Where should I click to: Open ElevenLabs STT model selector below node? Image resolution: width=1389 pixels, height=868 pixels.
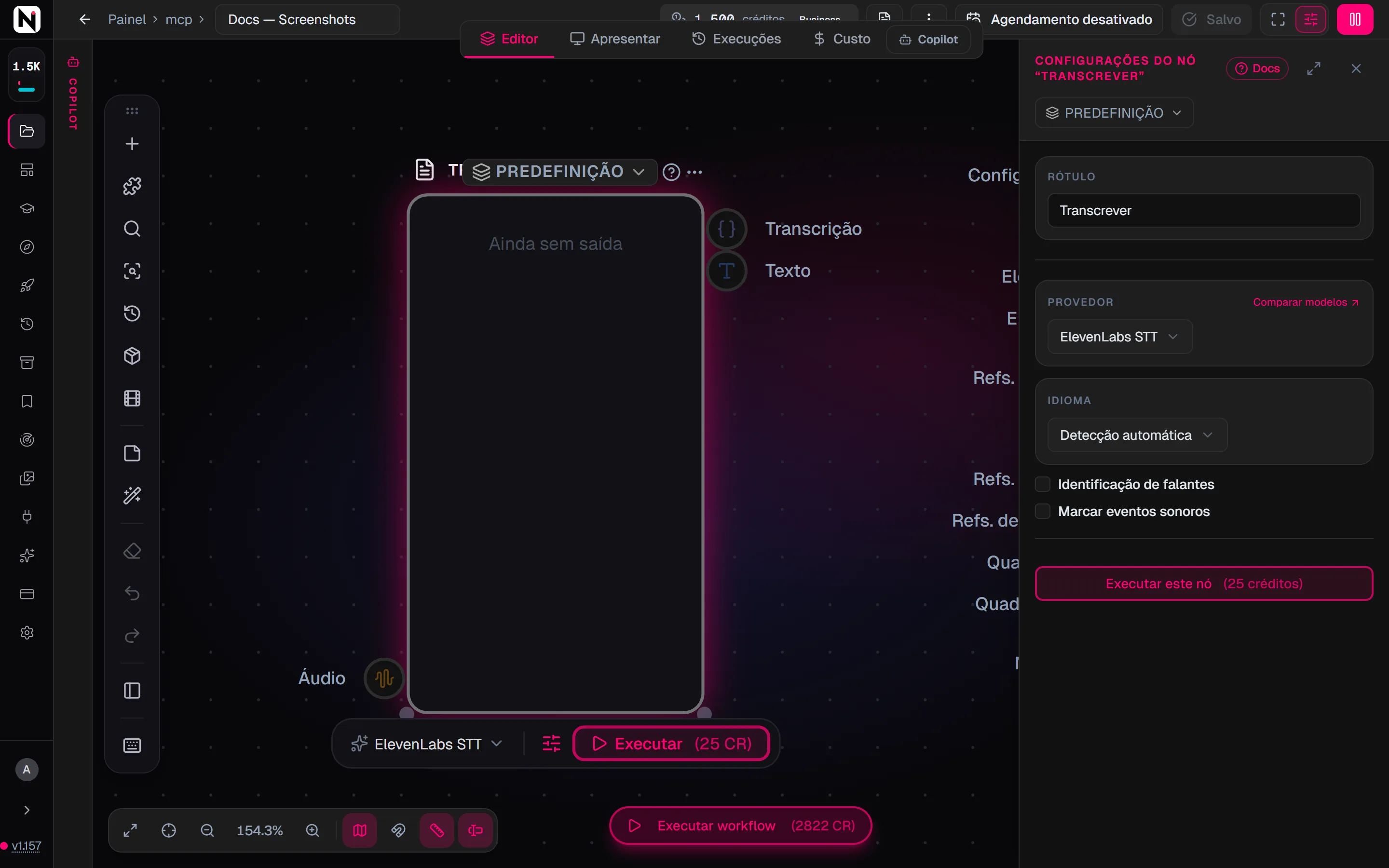(427, 744)
